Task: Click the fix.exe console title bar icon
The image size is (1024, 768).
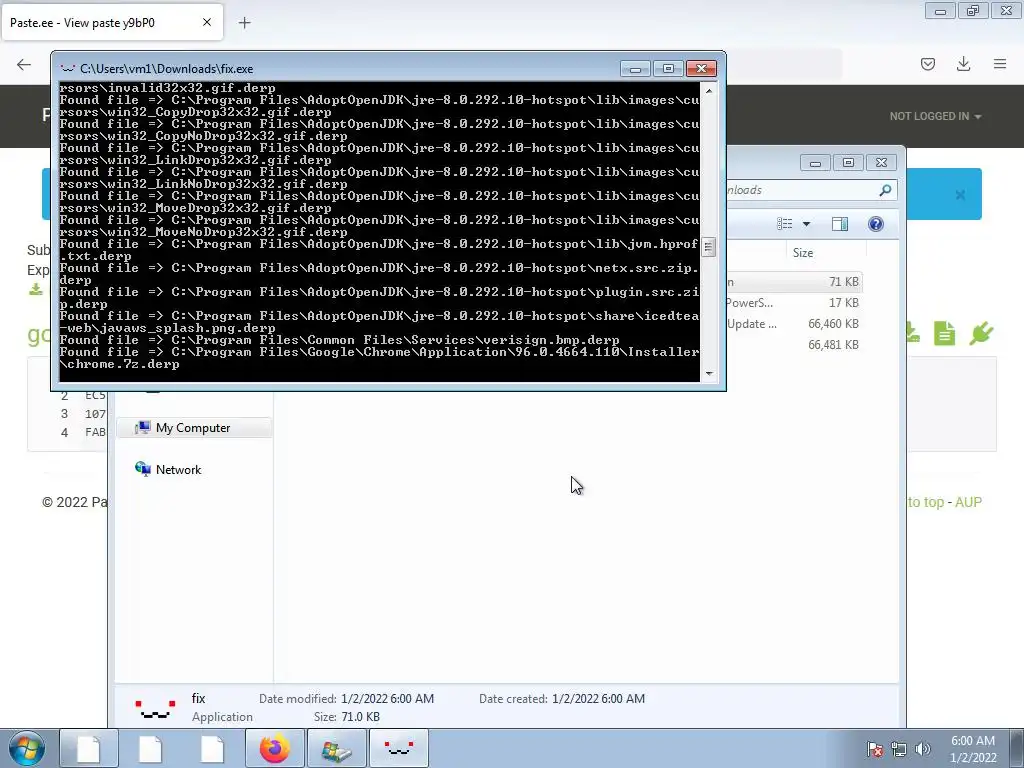Action: [67, 68]
